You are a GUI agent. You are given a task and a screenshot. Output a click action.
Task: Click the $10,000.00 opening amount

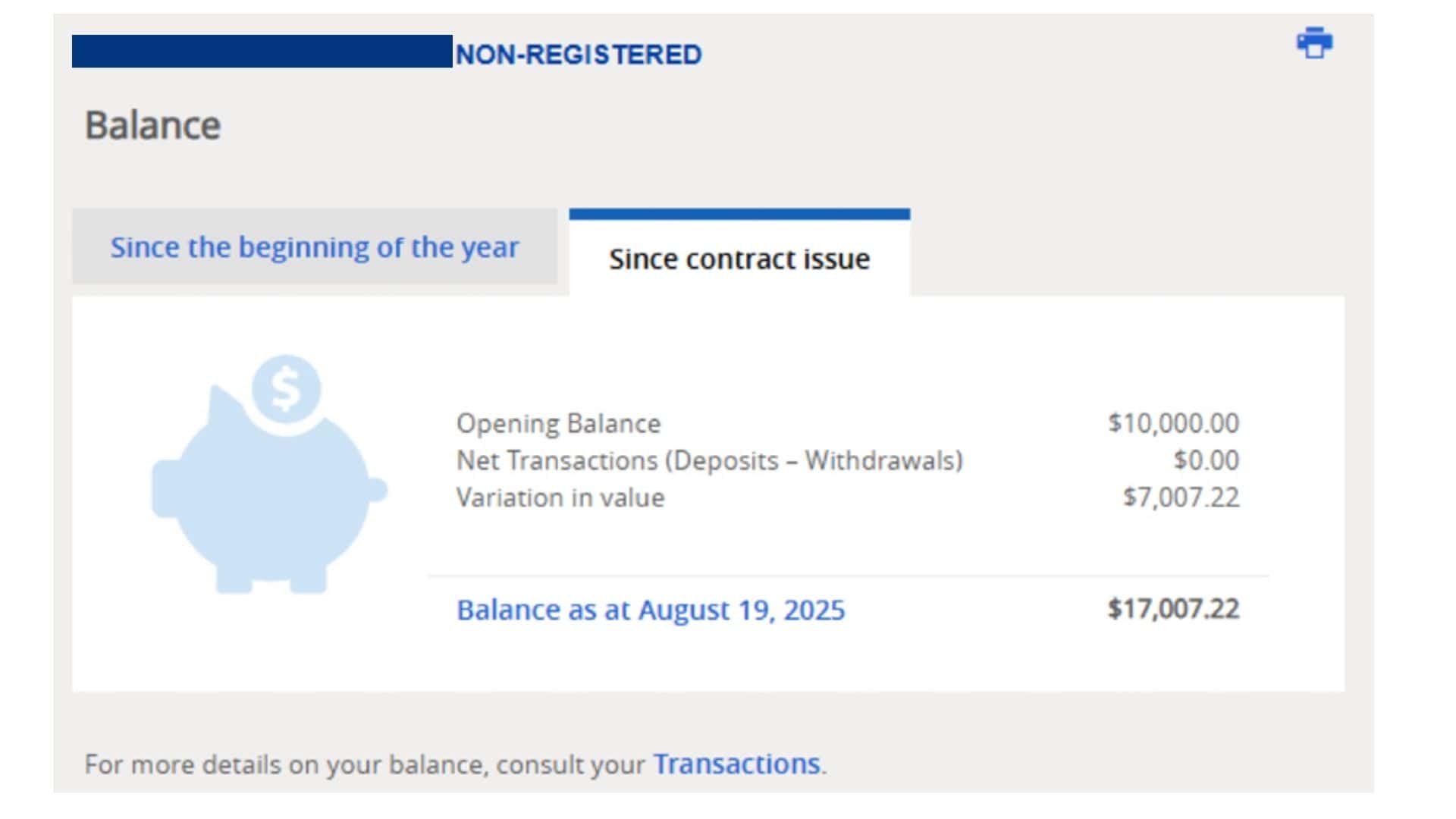pyautogui.click(x=1173, y=422)
